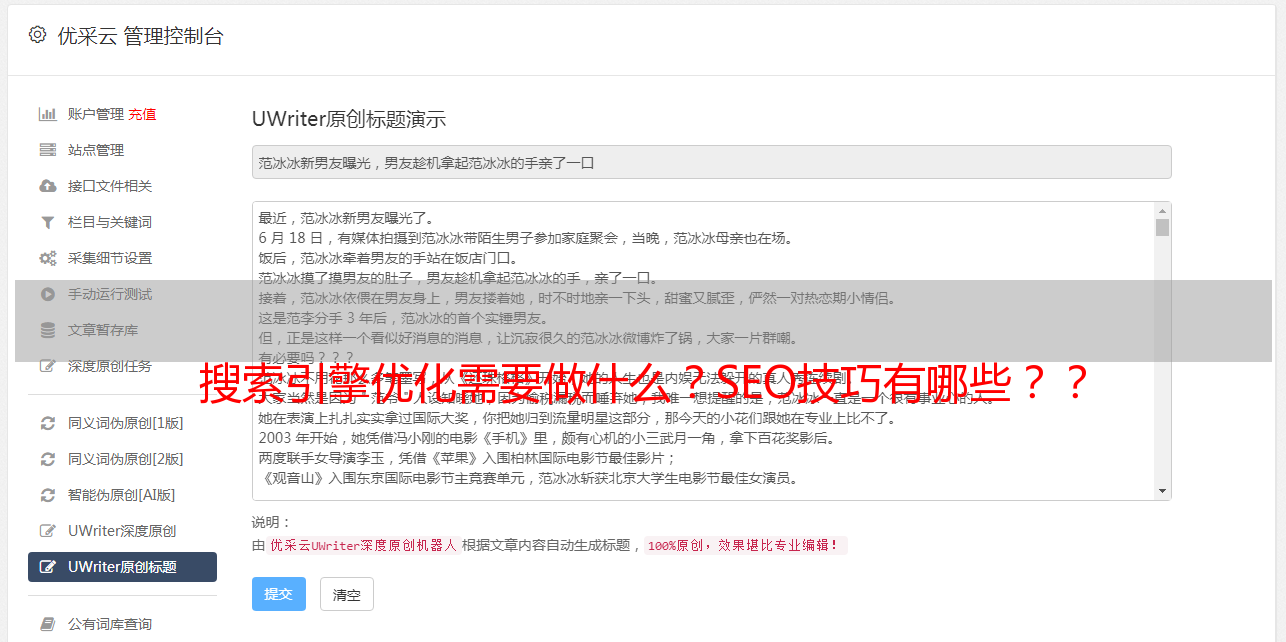Click the bar chart icon for 账户管理
Image resolution: width=1286 pixels, height=642 pixels.
[47, 114]
